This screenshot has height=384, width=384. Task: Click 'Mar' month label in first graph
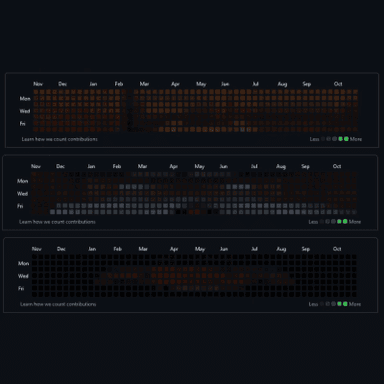click(x=144, y=84)
